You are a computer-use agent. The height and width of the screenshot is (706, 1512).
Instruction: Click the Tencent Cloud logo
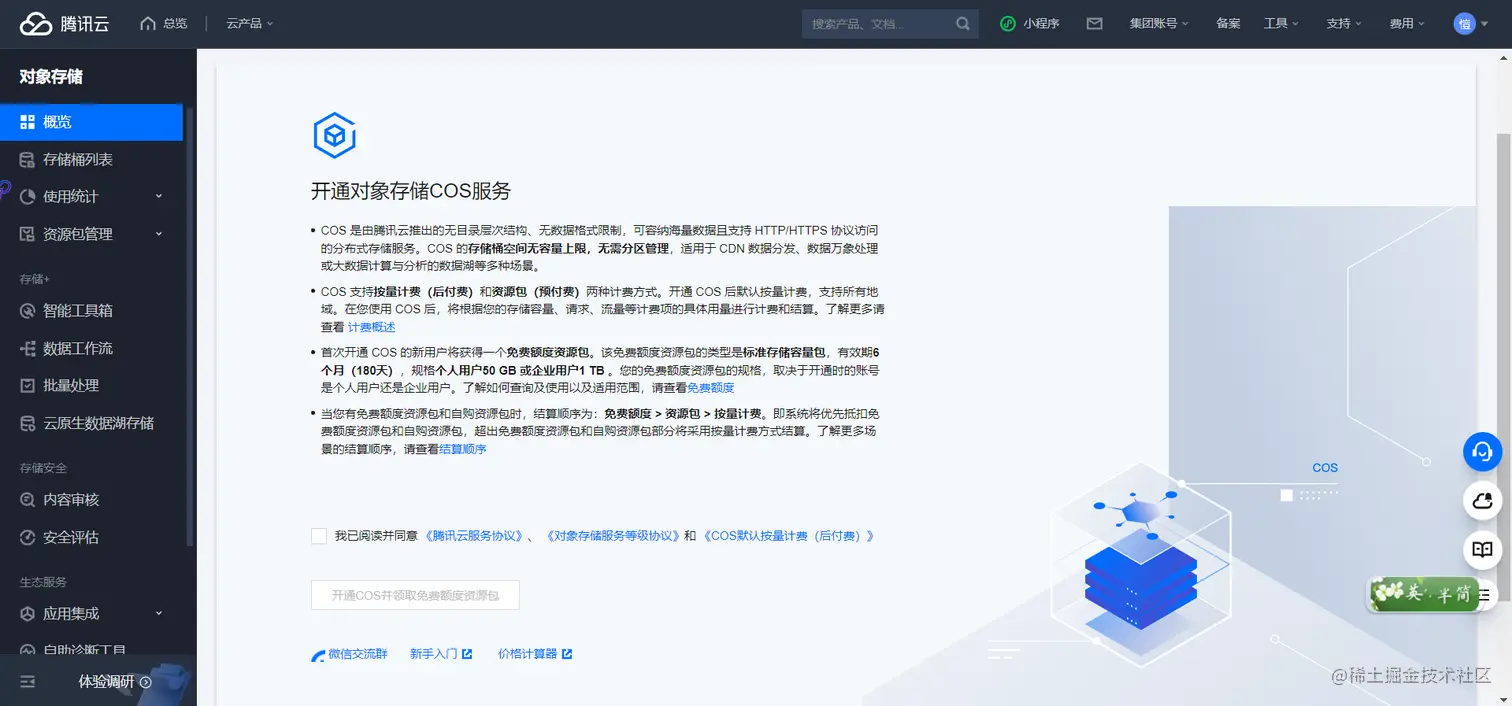[x=65, y=23]
